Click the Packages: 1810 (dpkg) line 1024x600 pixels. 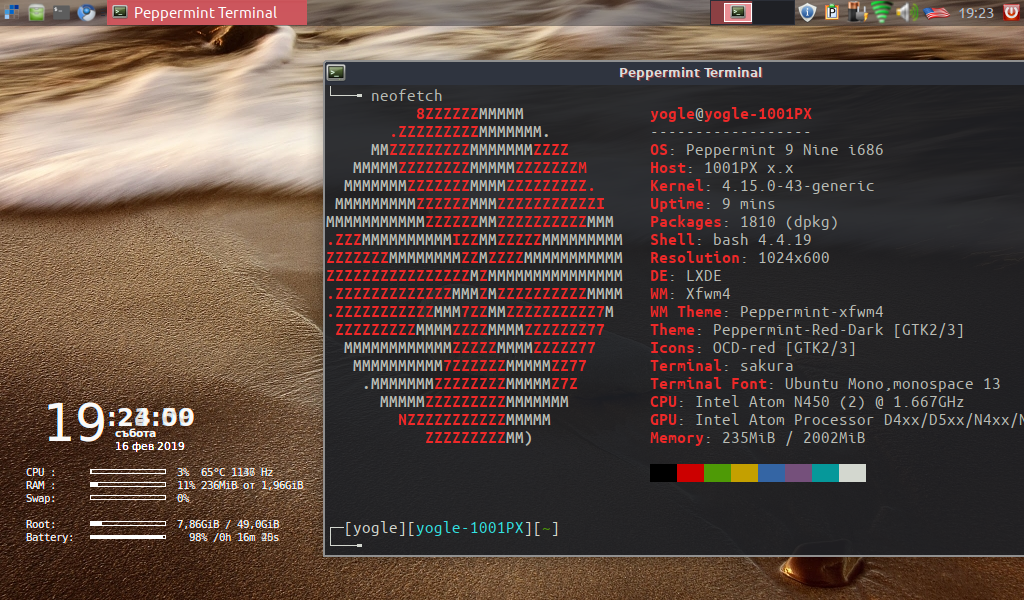point(744,222)
